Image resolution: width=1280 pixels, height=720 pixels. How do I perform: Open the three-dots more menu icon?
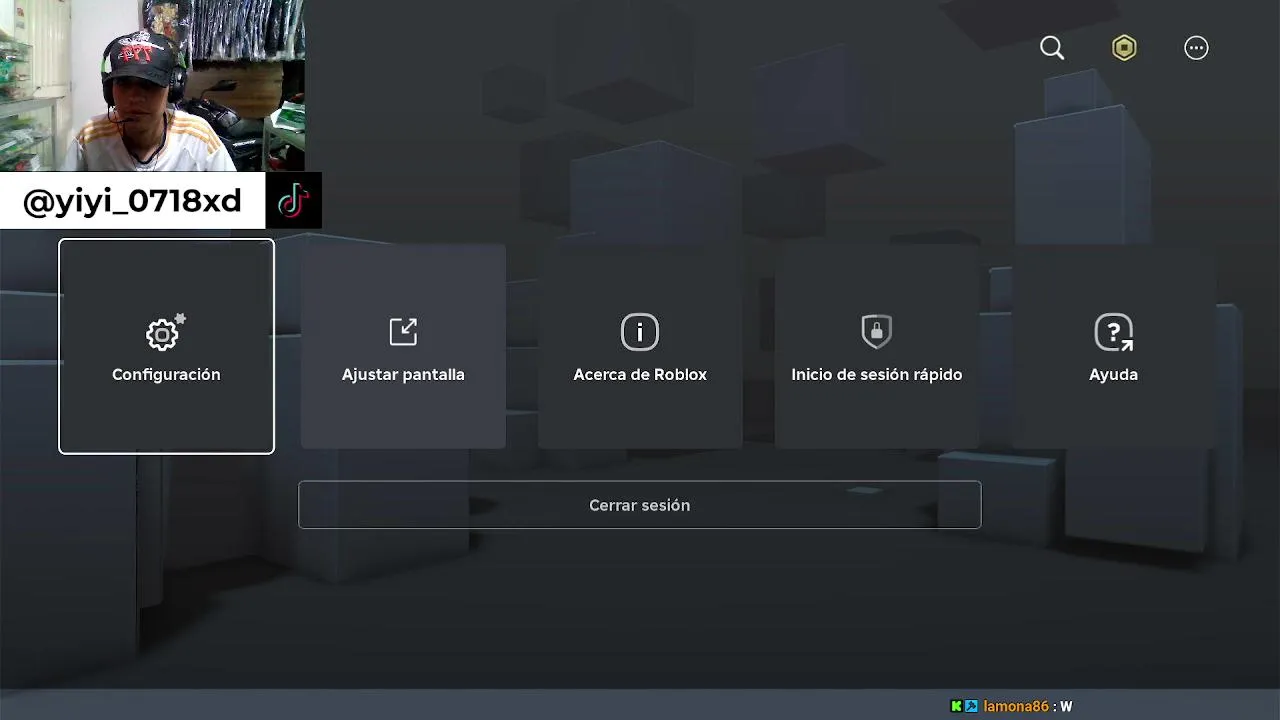point(1196,48)
